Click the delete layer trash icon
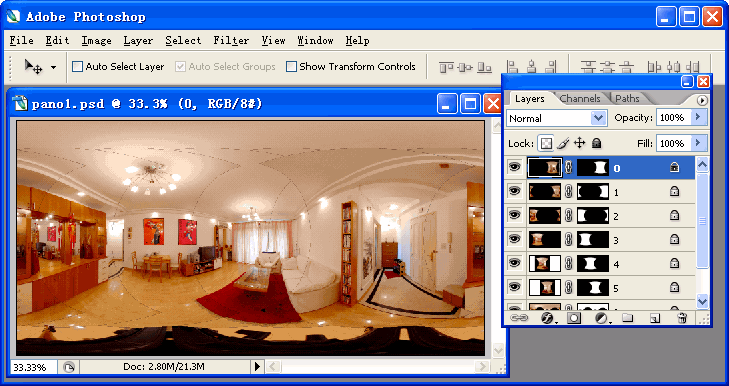The height and width of the screenshot is (386, 729). (x=682, y=318)
